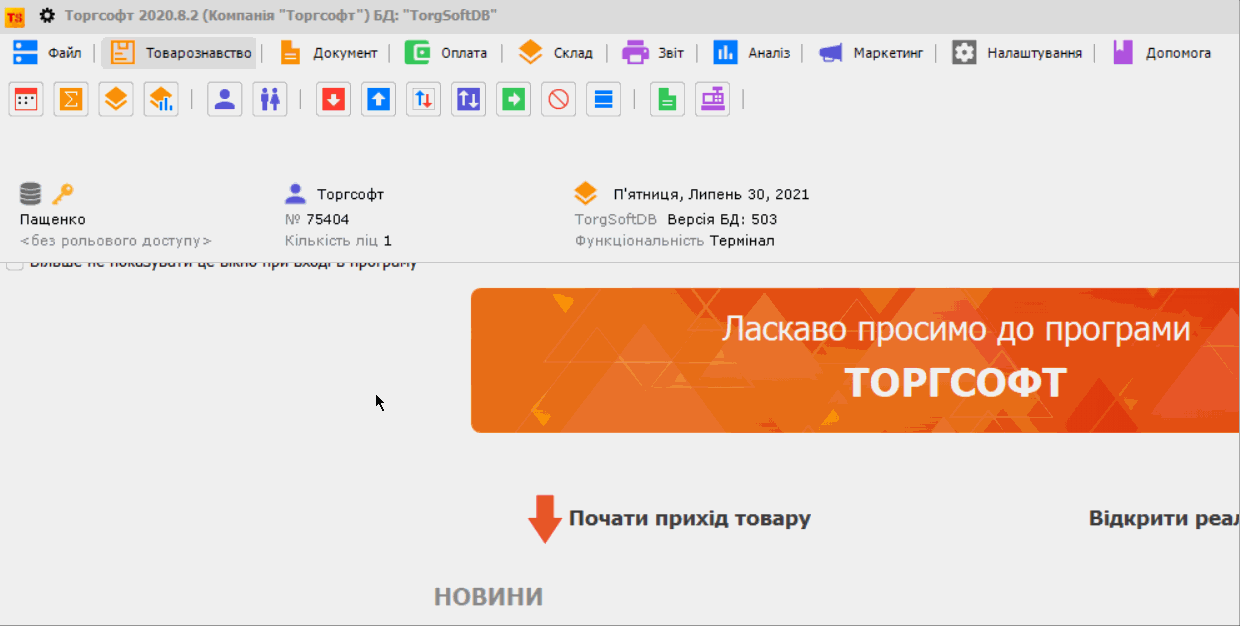
Task: Open the Файл menu
Action: 57,54
